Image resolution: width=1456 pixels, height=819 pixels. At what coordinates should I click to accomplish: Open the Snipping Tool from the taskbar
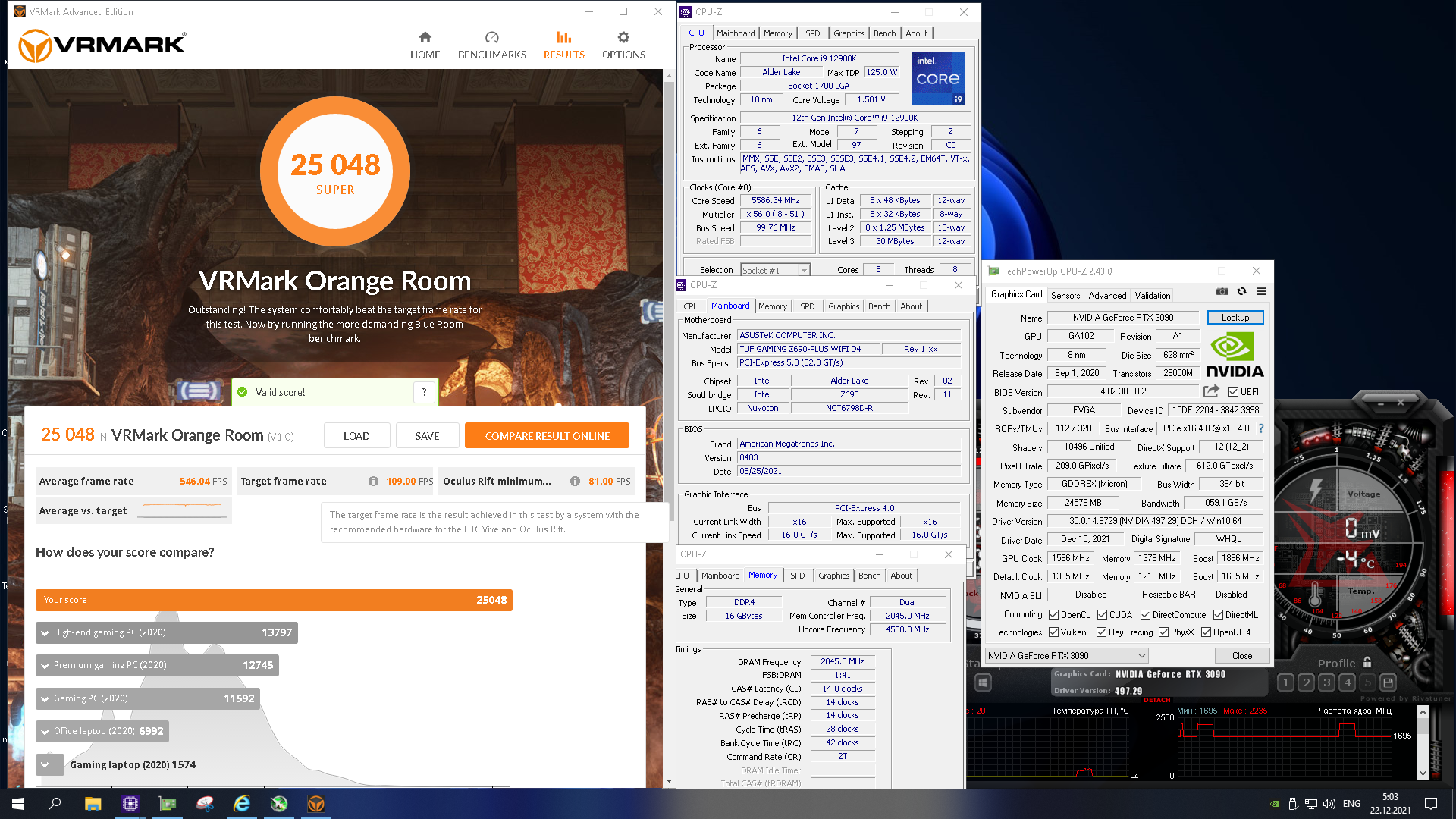pos(205,804)
